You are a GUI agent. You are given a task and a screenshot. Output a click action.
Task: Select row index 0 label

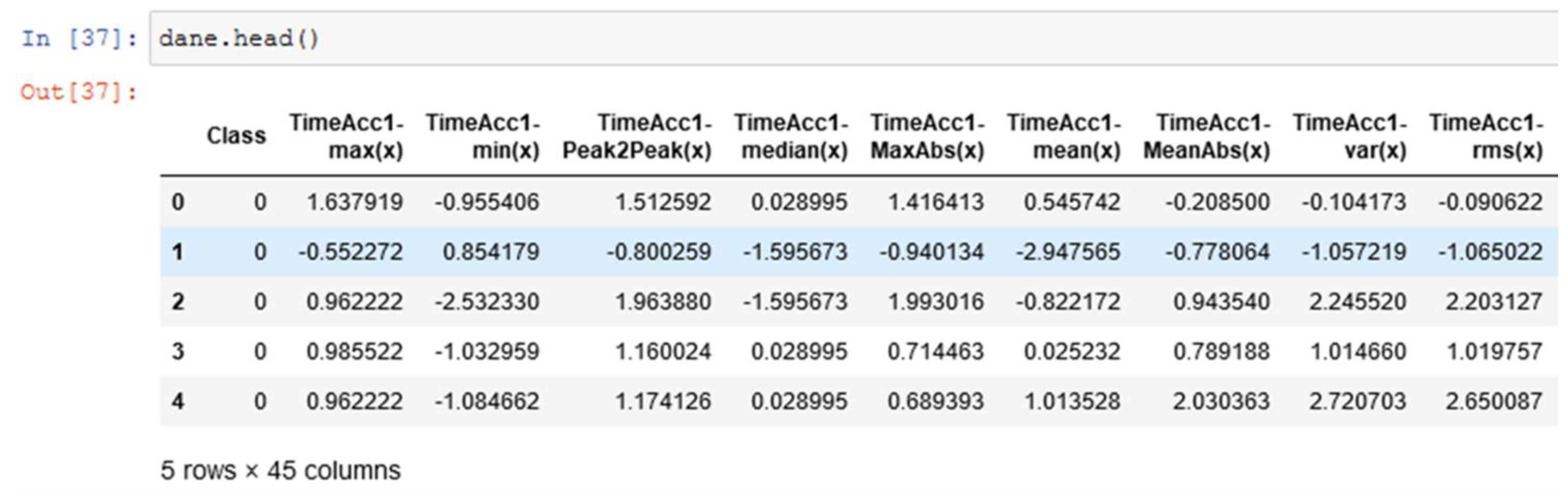[x=178, y=202]
